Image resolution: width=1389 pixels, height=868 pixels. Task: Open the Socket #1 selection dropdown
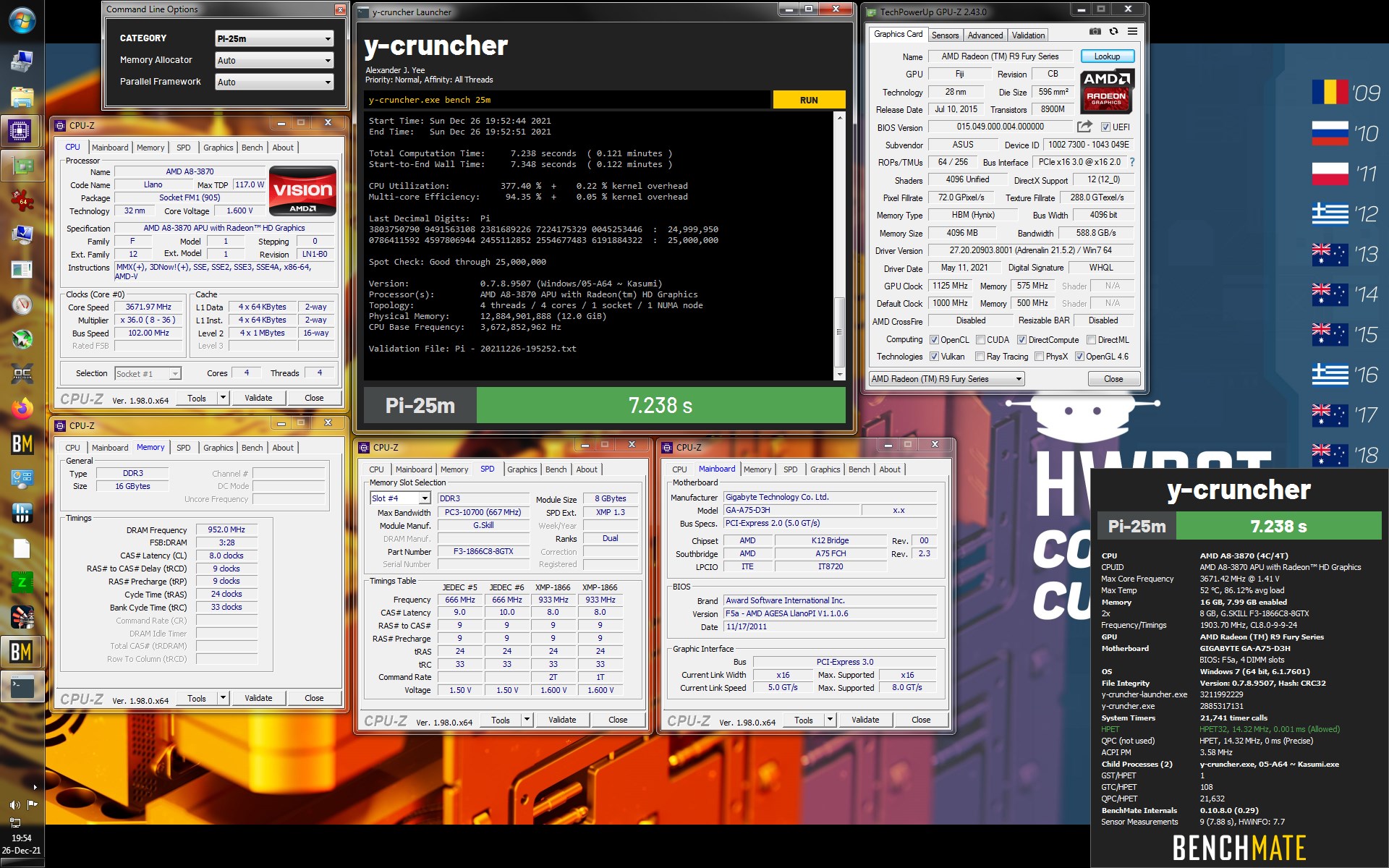(x=148, y=374)
